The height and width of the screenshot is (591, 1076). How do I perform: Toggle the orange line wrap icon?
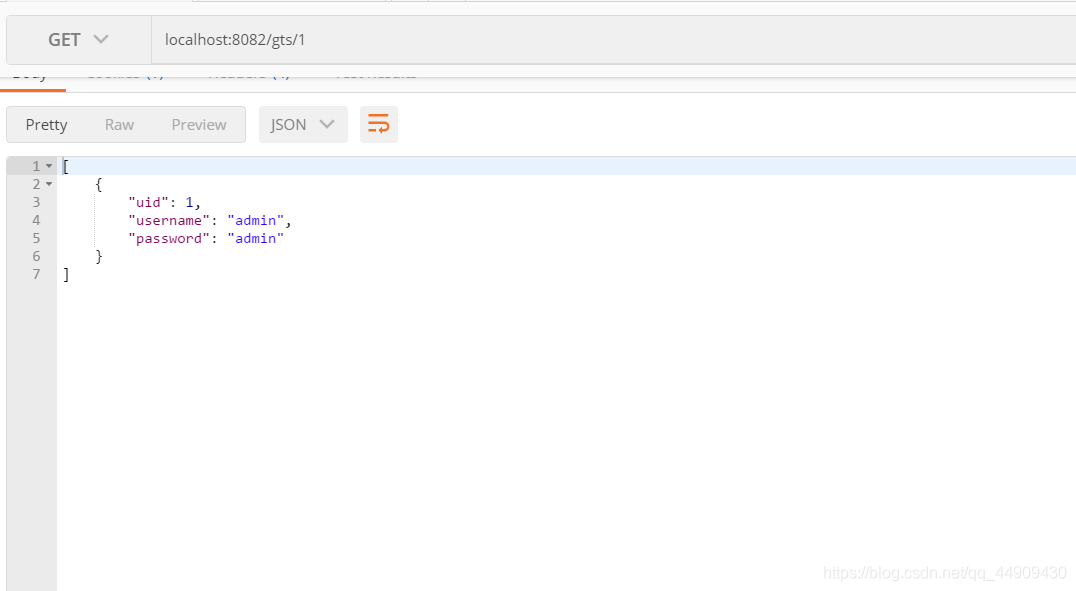[379, 124]
